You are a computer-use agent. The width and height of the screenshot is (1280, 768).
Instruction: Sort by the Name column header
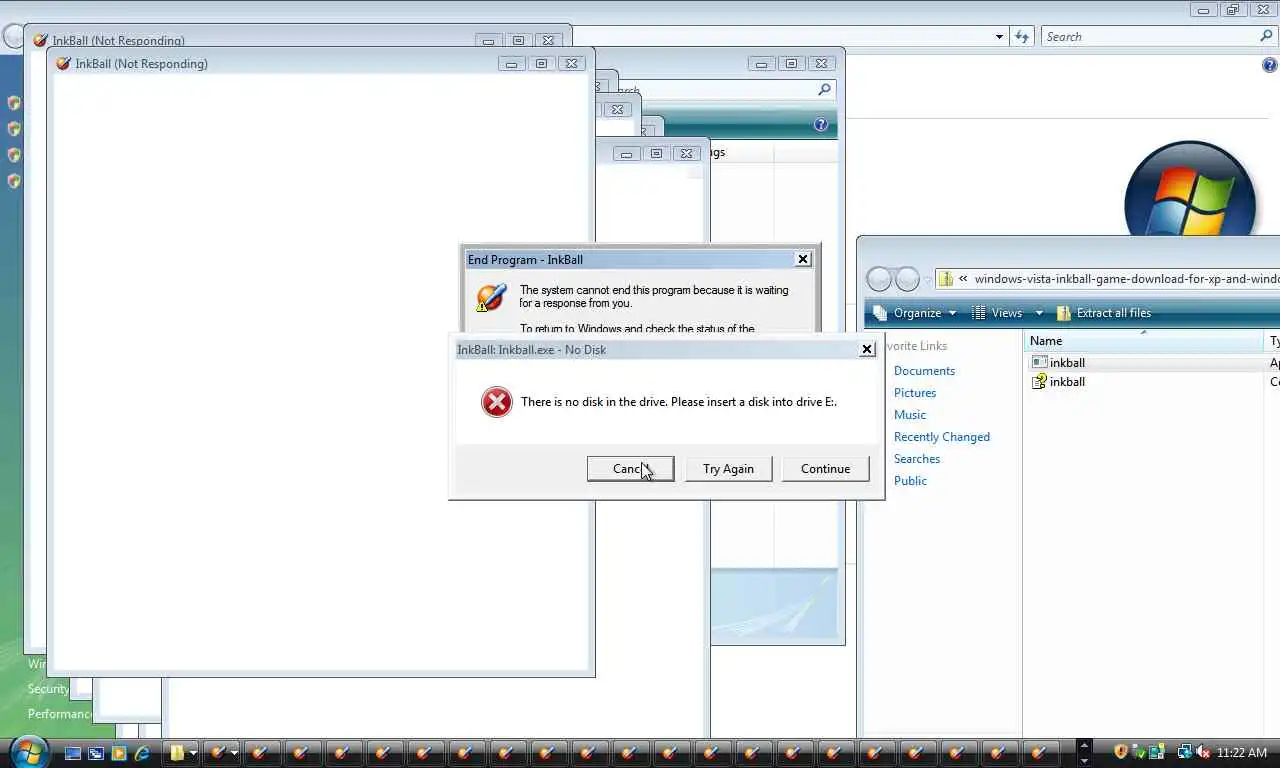coord(1145,341)
